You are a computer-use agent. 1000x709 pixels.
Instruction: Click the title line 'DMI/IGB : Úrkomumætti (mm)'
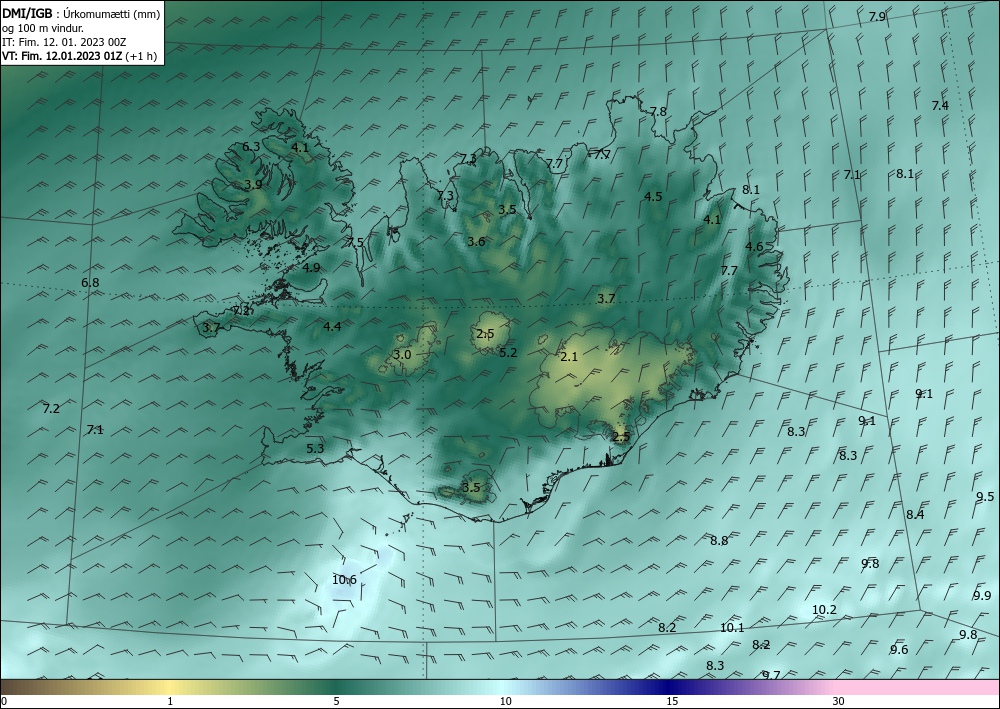coord(81,12)
